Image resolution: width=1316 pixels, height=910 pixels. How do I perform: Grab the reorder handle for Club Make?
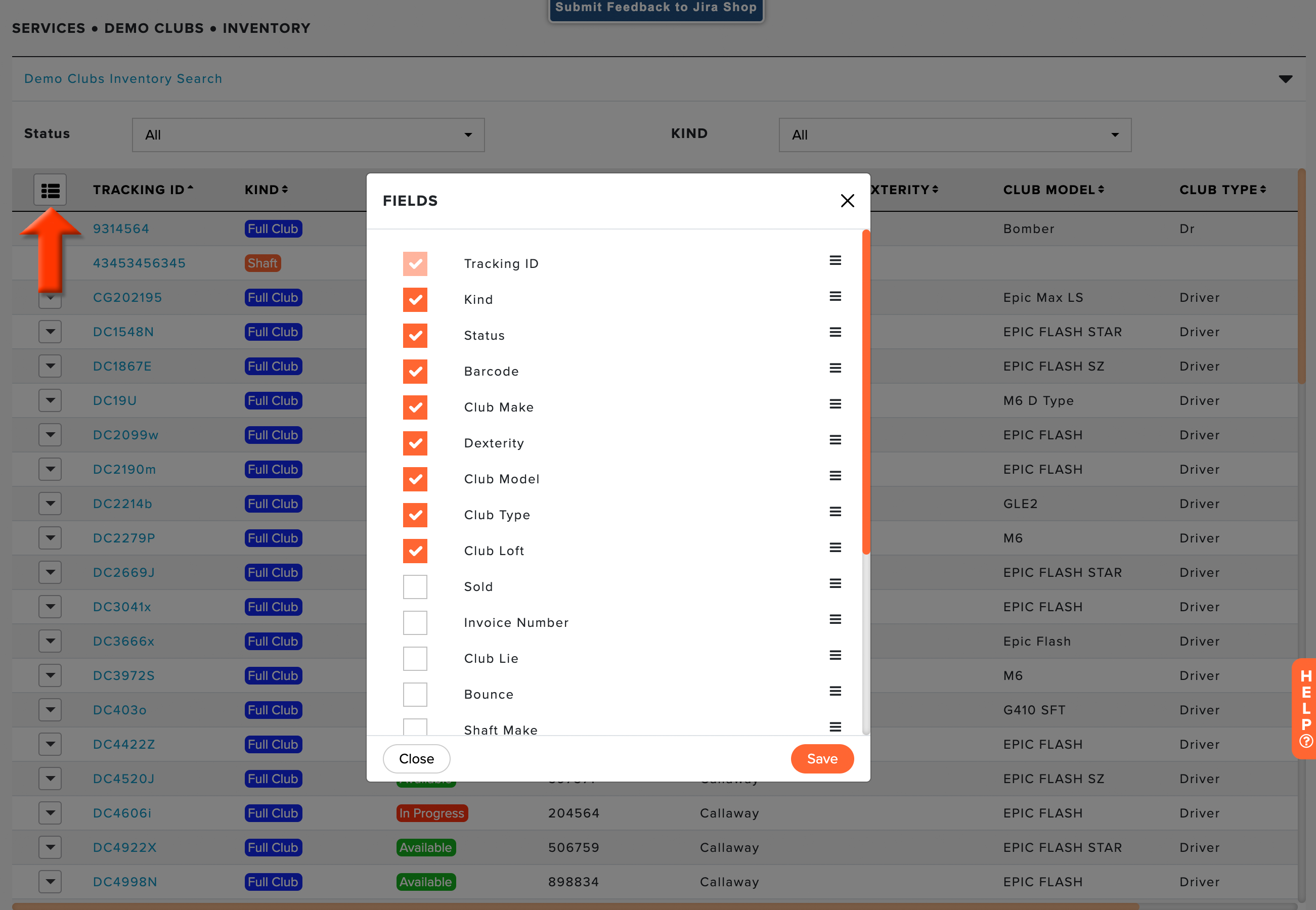pyautogui.click(x=835, y=404)
